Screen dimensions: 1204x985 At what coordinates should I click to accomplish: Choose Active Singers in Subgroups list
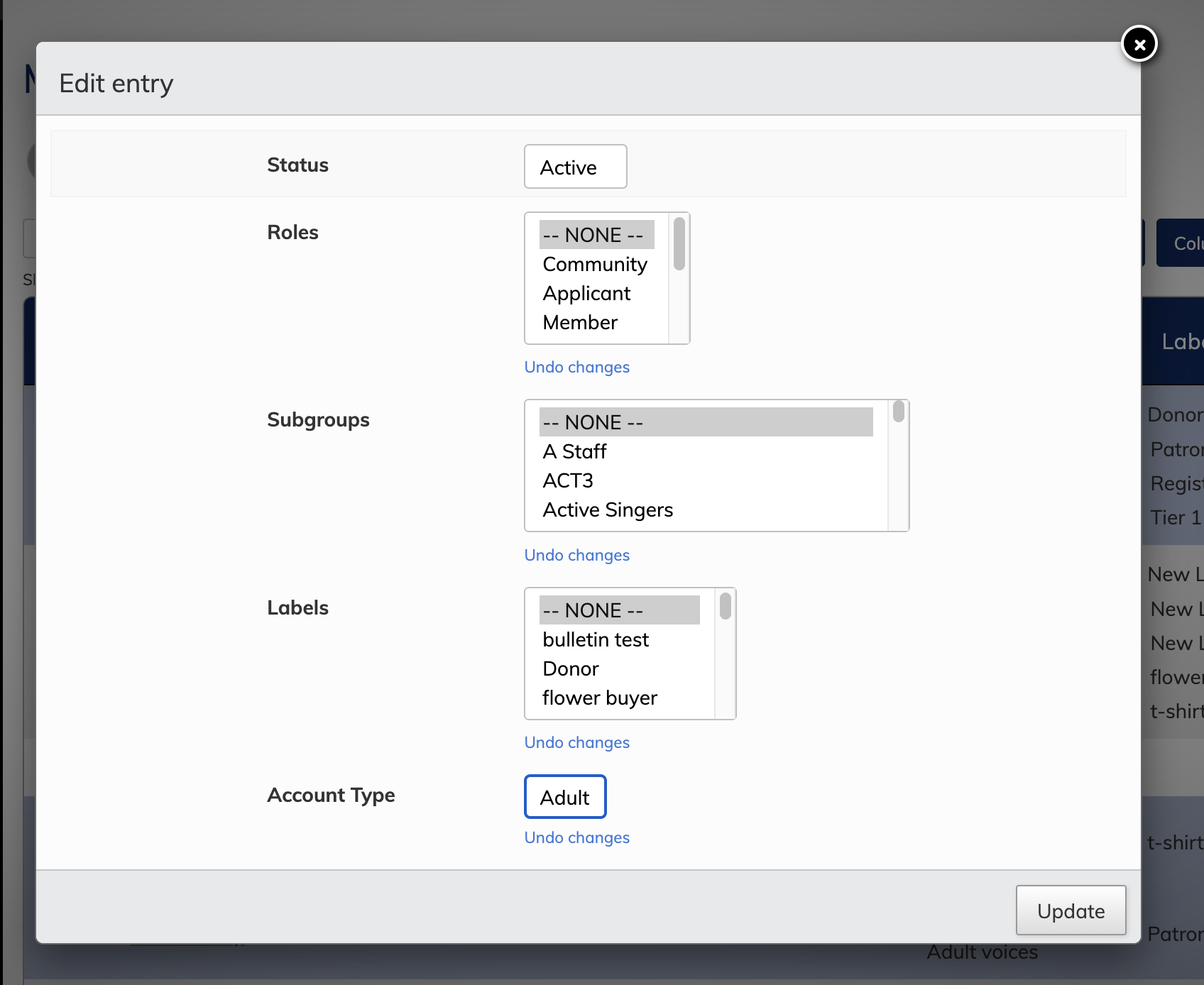tap(608, 510)
